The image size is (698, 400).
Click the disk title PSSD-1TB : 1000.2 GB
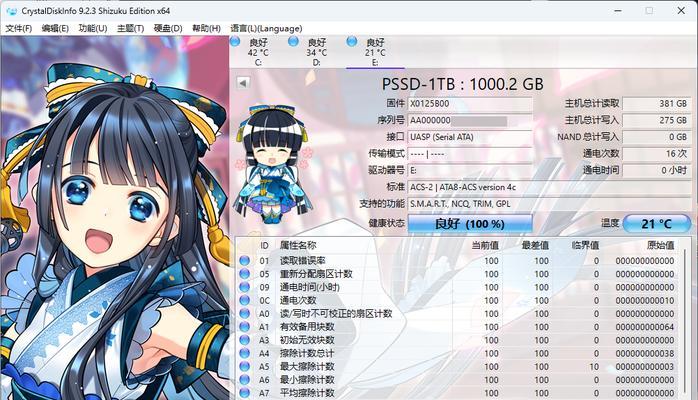tap(463, 84)
